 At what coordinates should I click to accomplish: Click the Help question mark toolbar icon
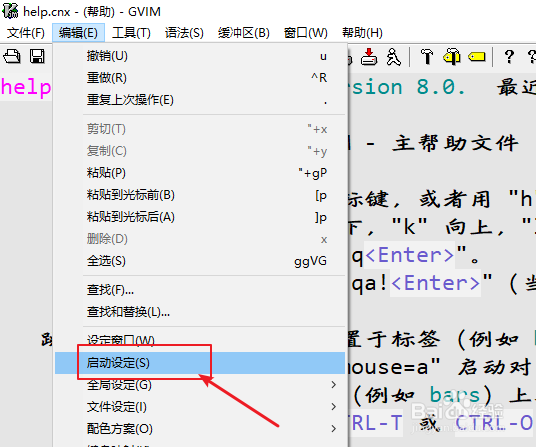click(509, 57)
